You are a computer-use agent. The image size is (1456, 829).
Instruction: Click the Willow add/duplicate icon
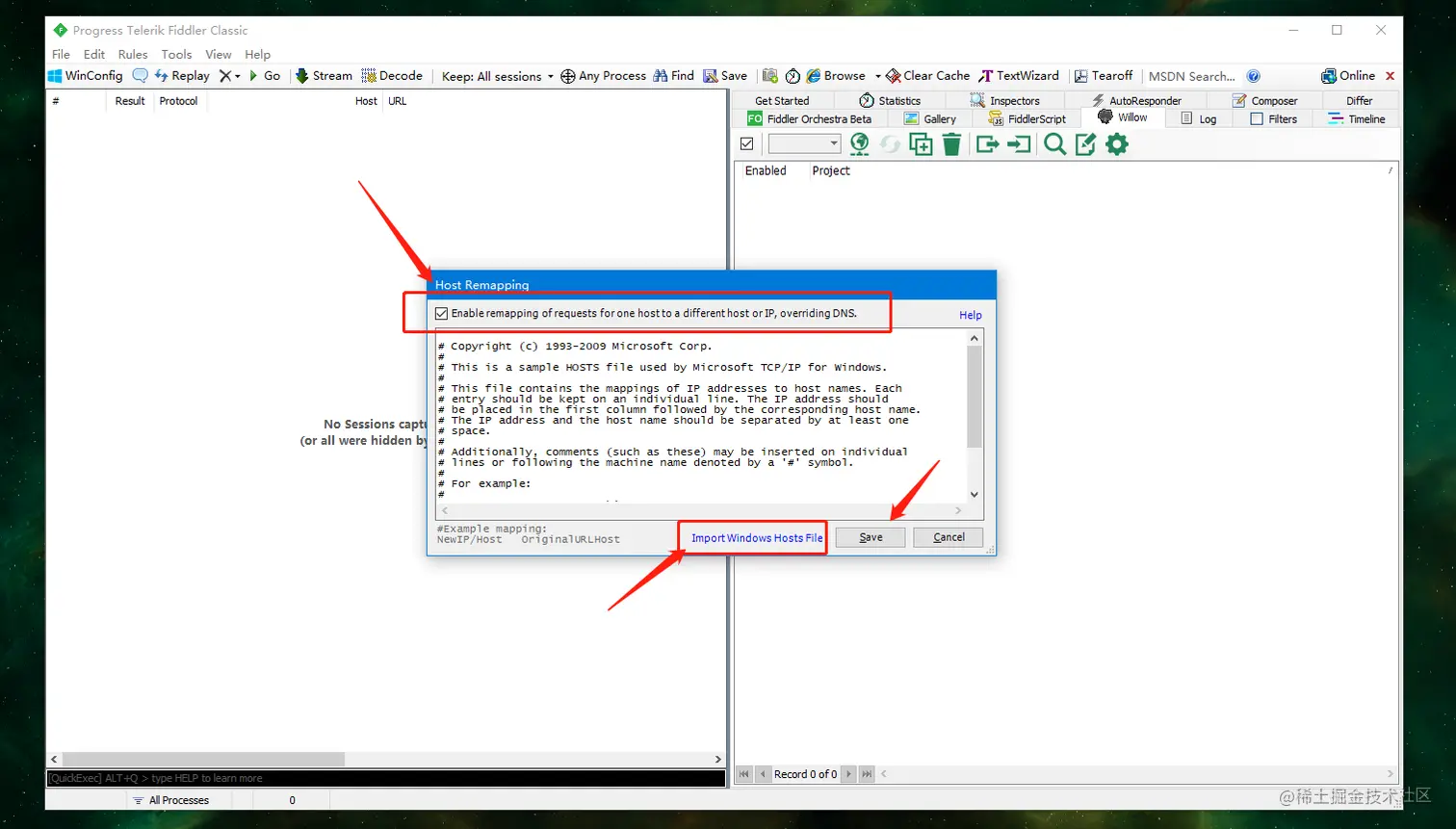pyautogui.click(x=921, y=143)
